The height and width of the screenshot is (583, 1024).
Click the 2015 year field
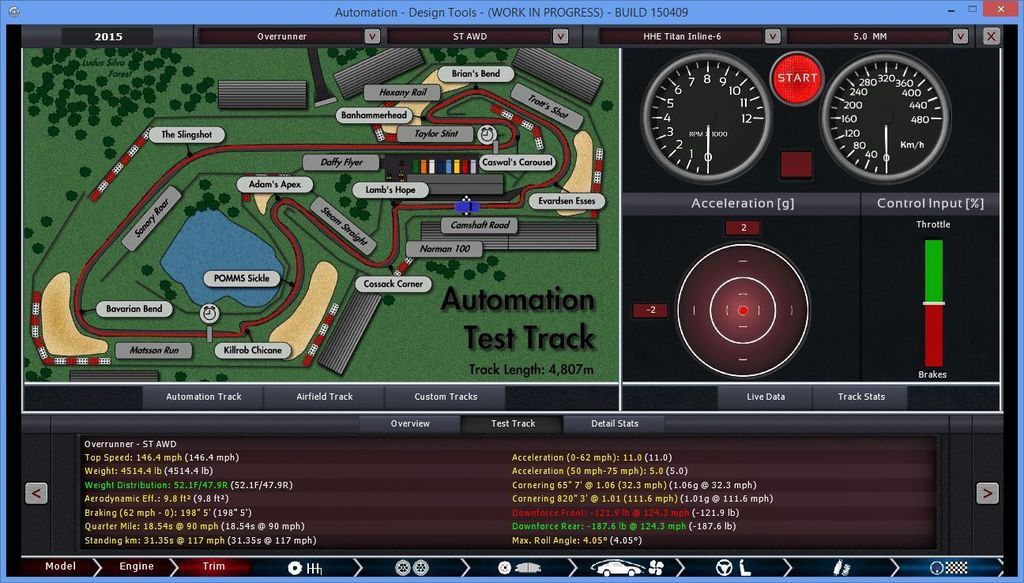coord(108,37)
